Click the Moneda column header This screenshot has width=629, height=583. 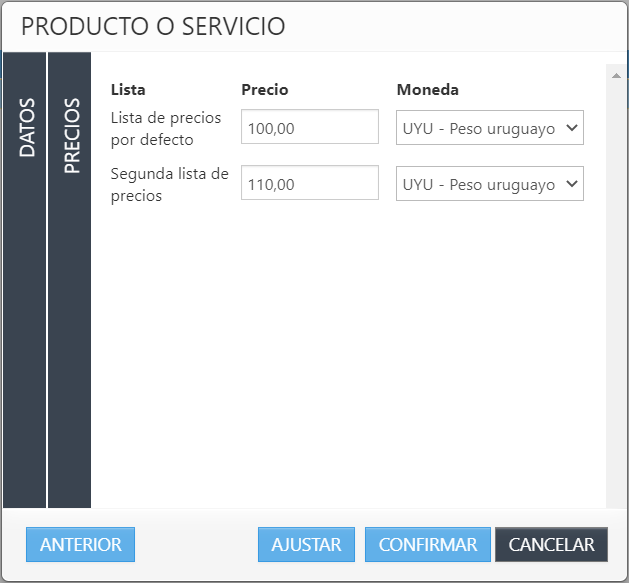coord(428,90)
